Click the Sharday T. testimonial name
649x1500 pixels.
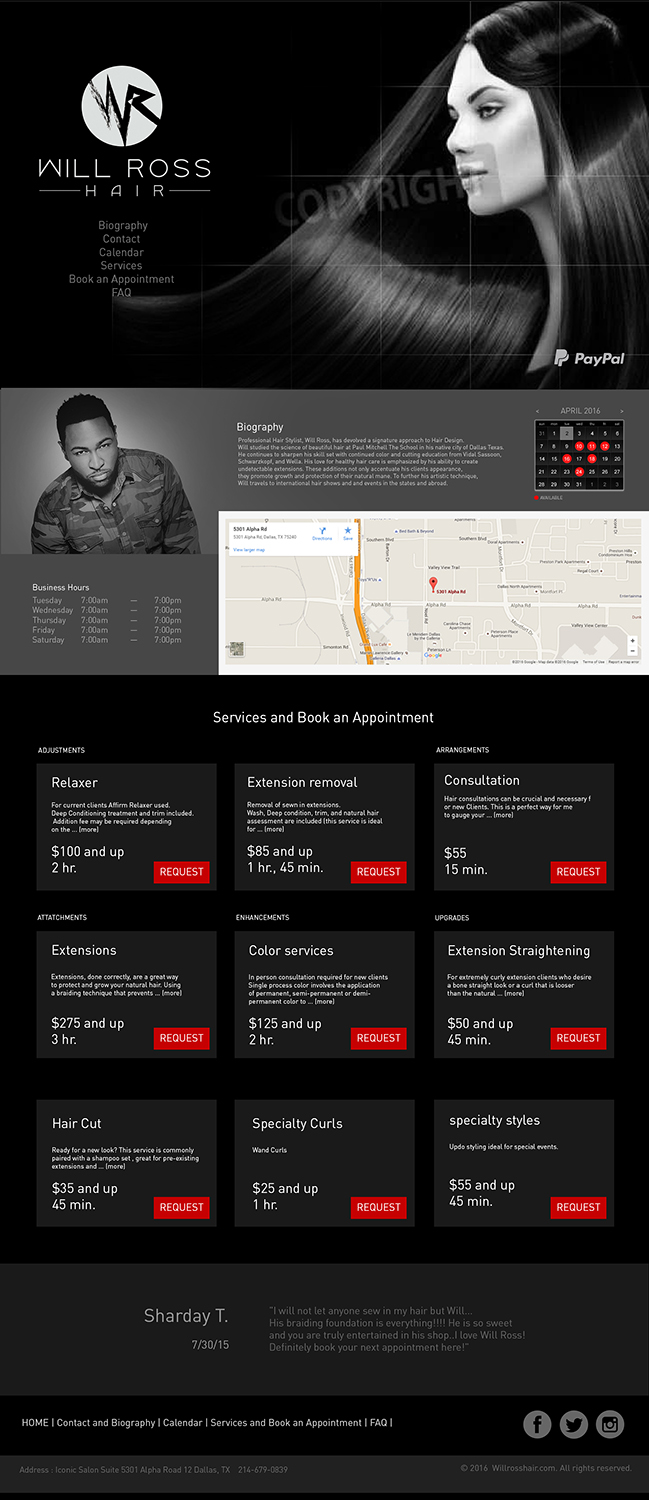tap(186, 1315)
